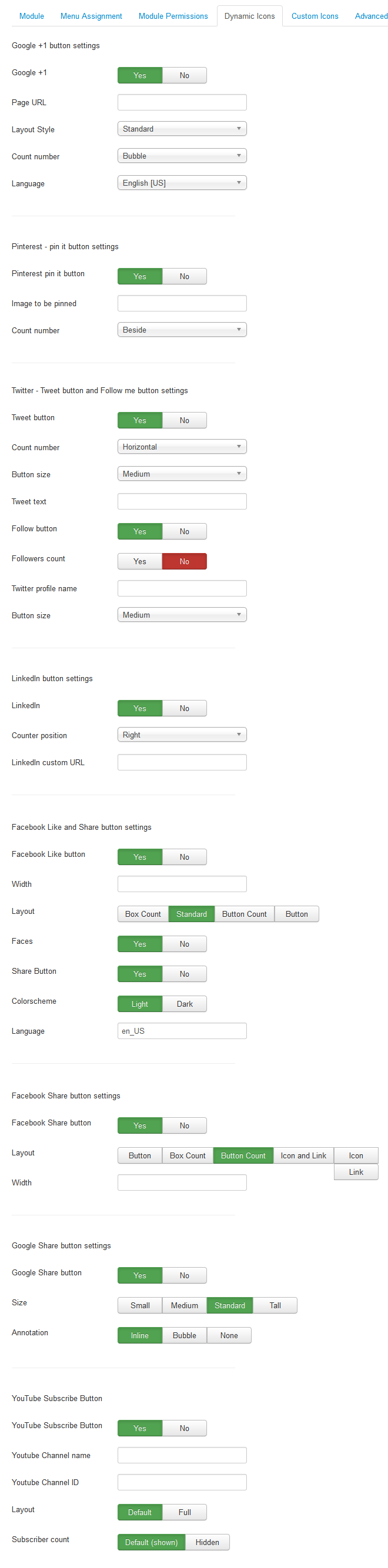Expand the Tweet Count number Horizontal dropdown
Viewport: 388px width, 1568px height.
182,447
